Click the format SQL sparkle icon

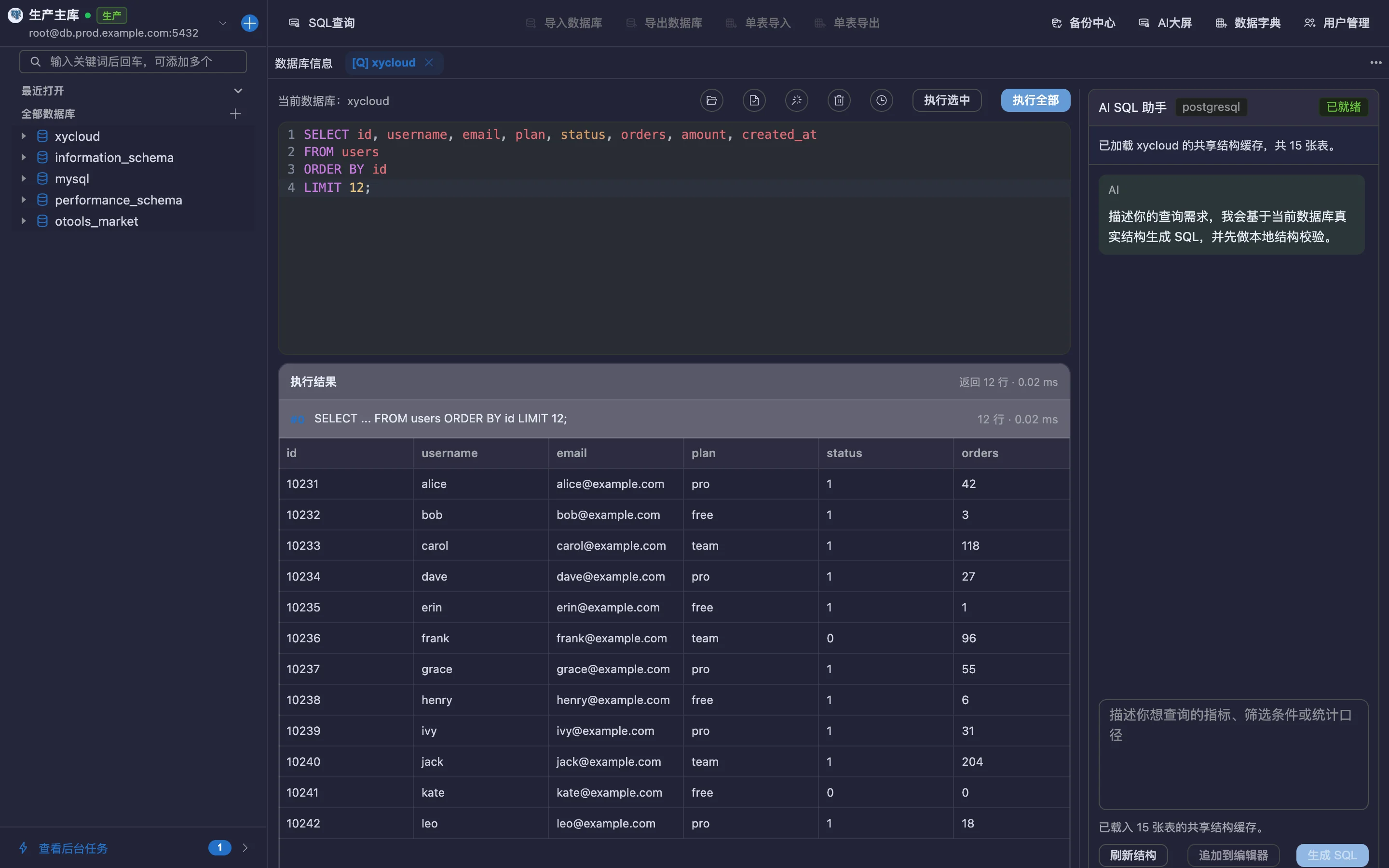(796, 100)
